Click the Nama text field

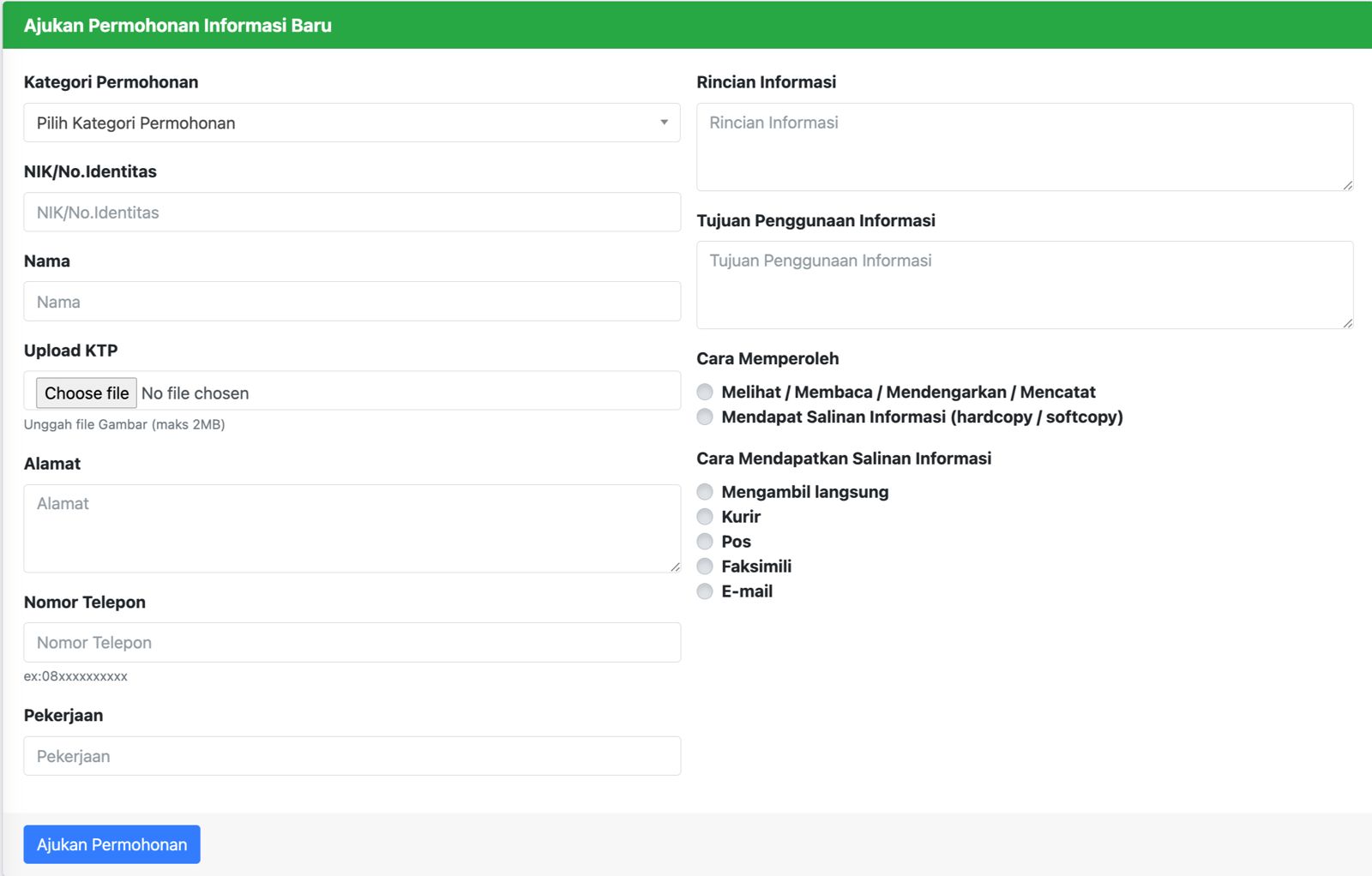pos(352,302)
